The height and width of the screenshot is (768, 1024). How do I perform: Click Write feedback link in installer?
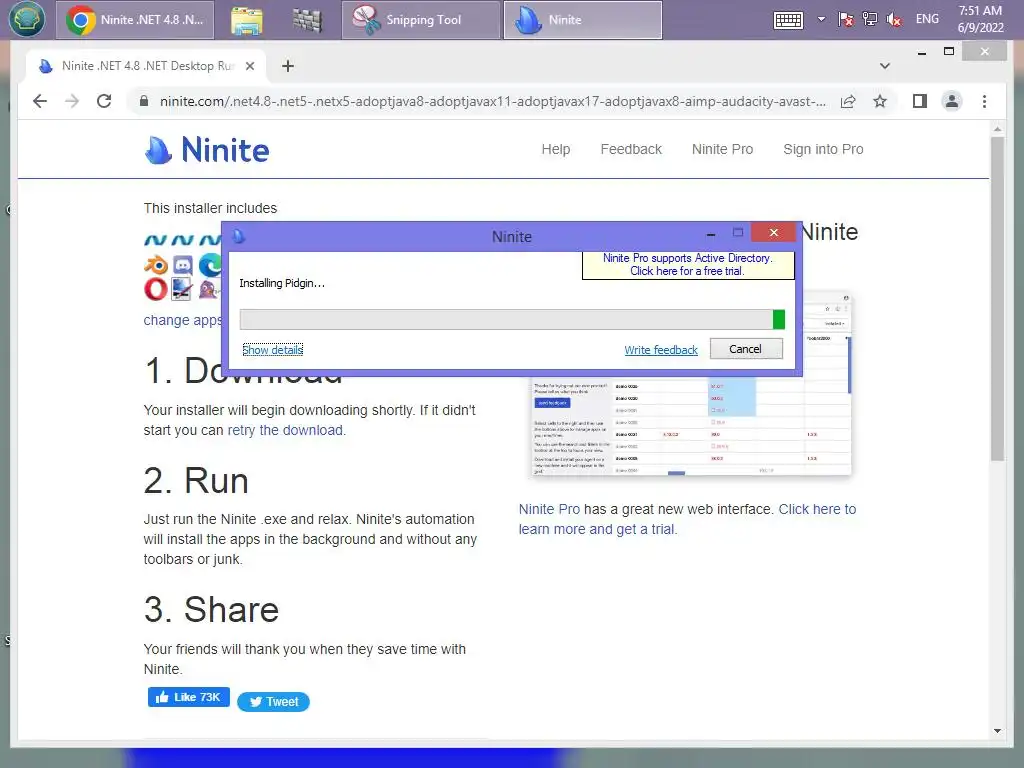tap(661, 350)
